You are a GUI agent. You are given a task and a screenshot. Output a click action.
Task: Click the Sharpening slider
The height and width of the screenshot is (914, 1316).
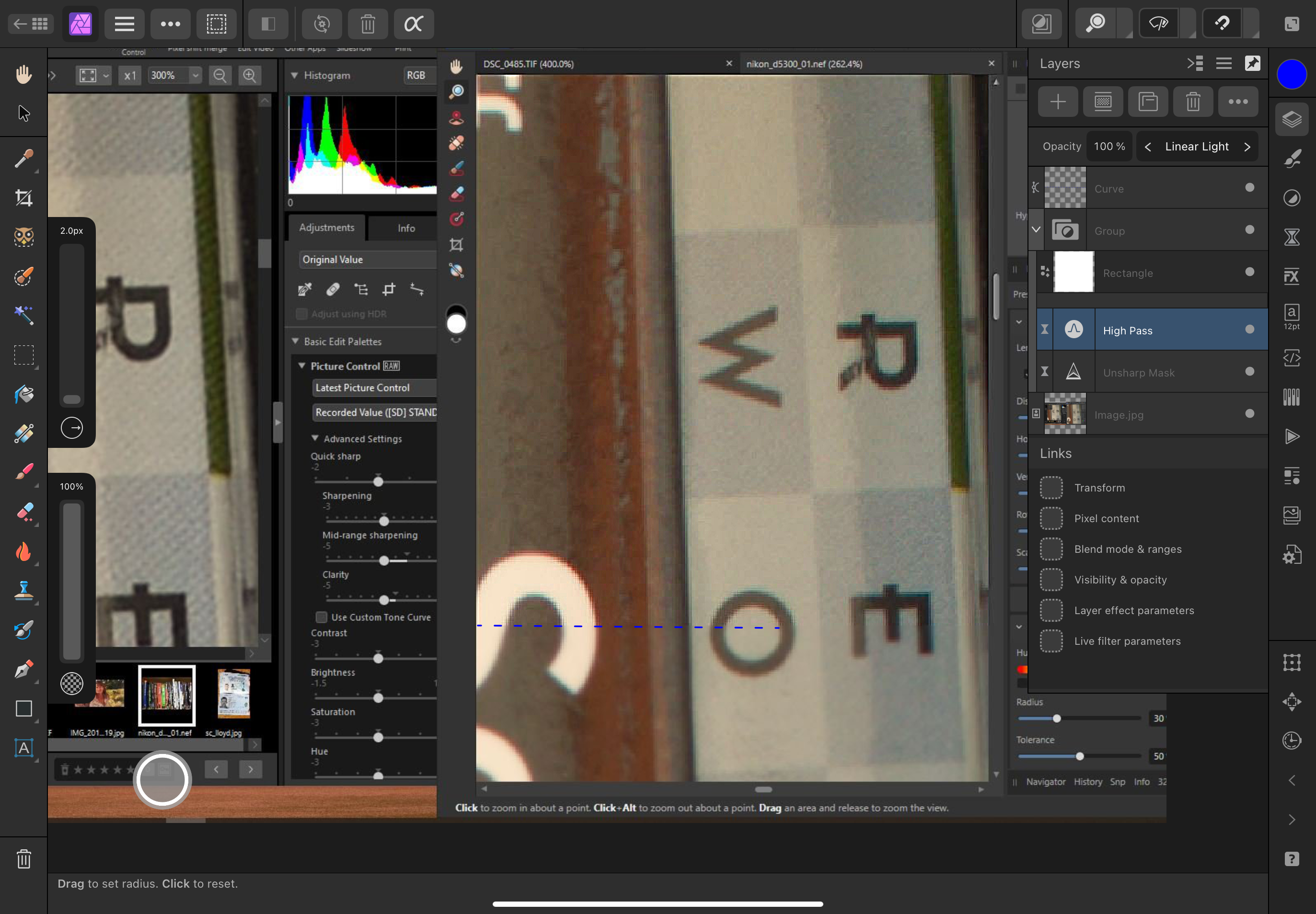point(381,521)
